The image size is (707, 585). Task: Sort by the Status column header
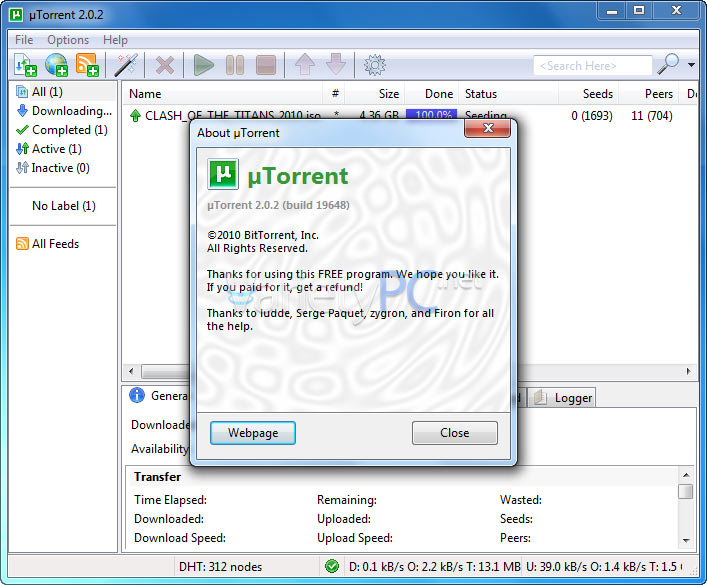[x=508, y=94]
